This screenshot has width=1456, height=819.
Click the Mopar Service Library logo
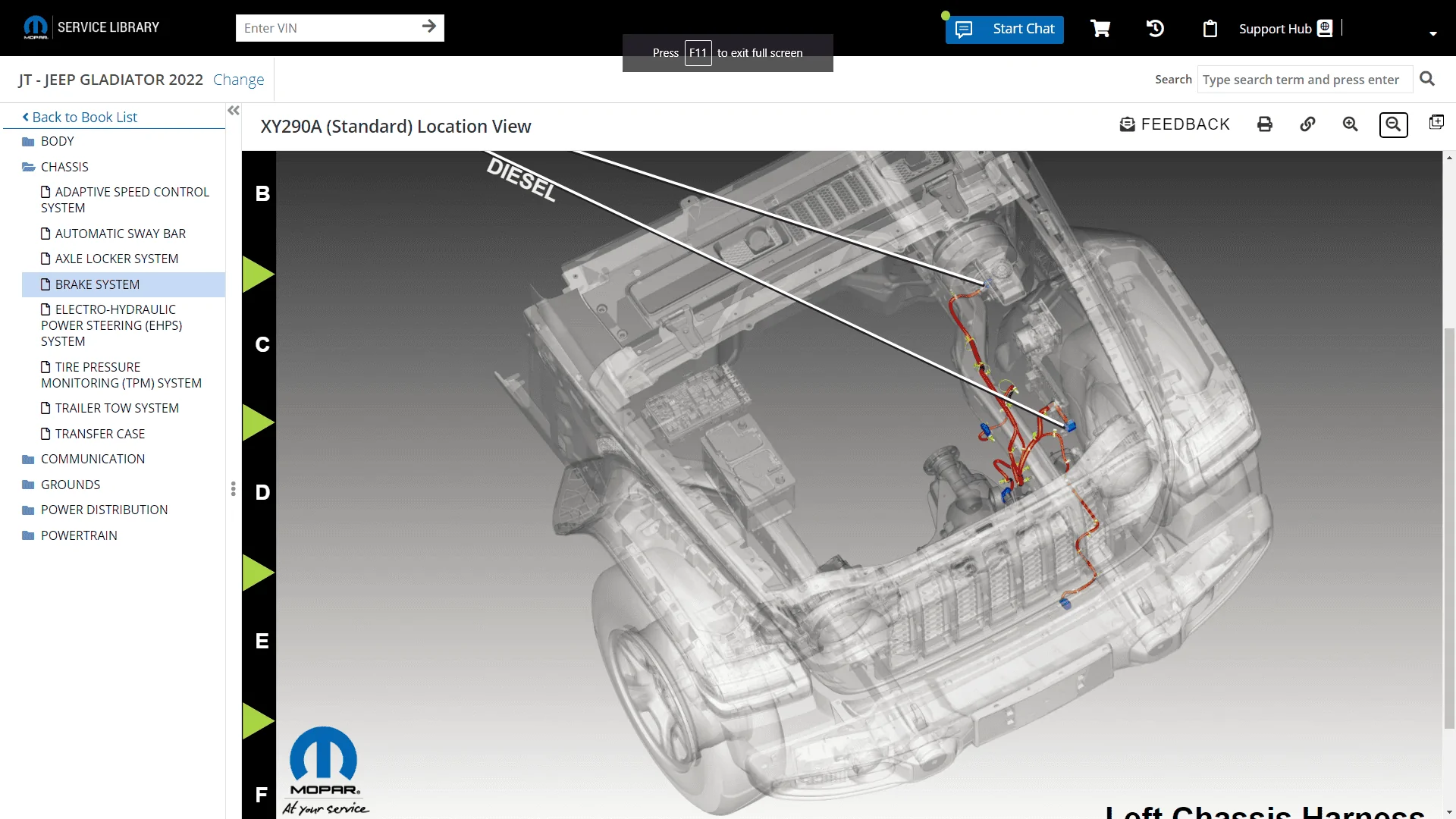pos(91,27)
